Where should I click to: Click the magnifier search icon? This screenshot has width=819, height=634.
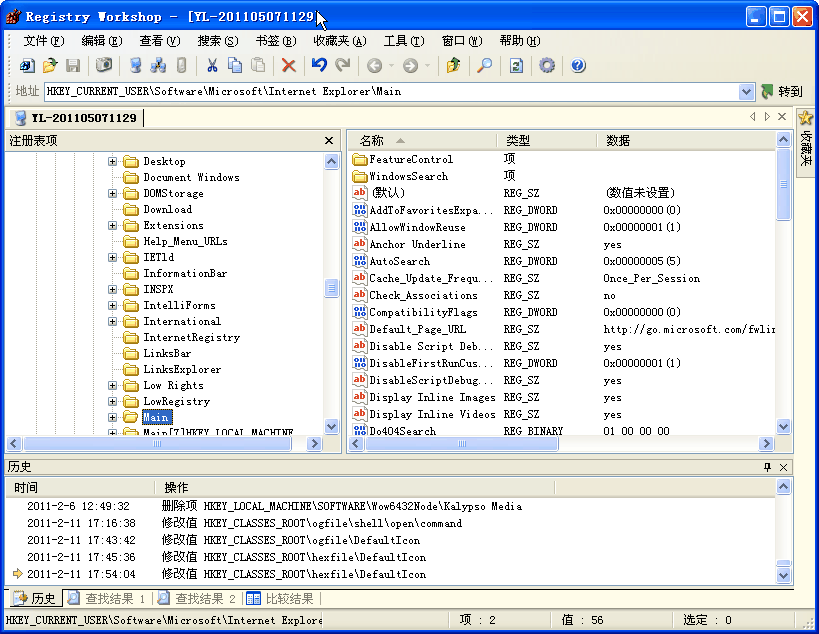tap(484, 66)
